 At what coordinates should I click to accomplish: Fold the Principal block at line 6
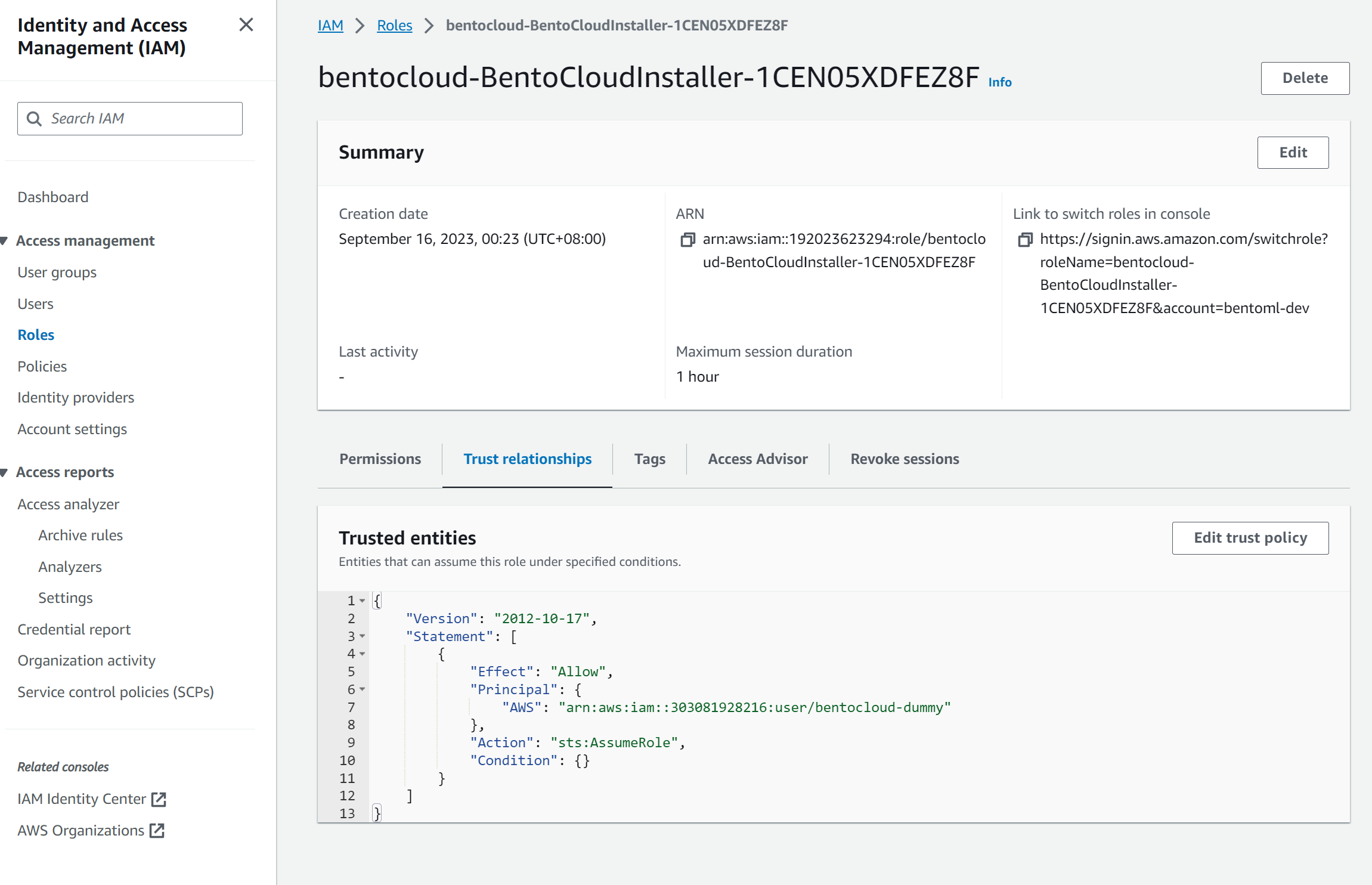point(362,689)
